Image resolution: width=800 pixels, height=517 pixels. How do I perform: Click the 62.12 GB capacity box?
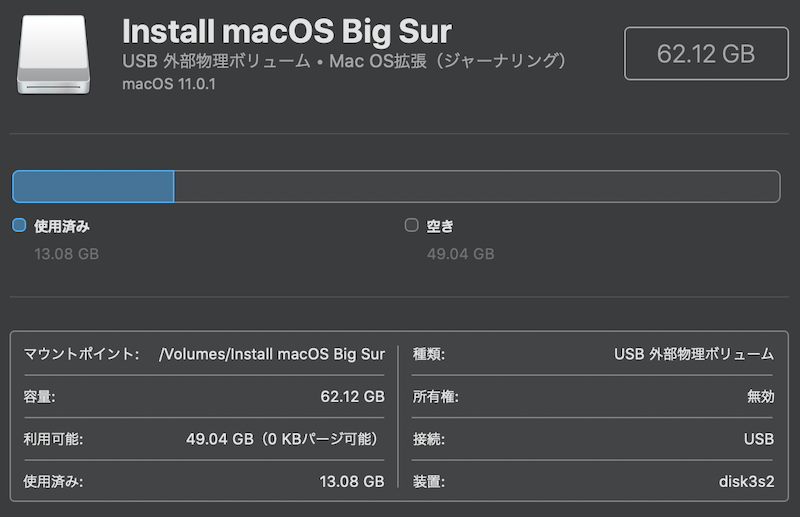click(x=706, y=54)
